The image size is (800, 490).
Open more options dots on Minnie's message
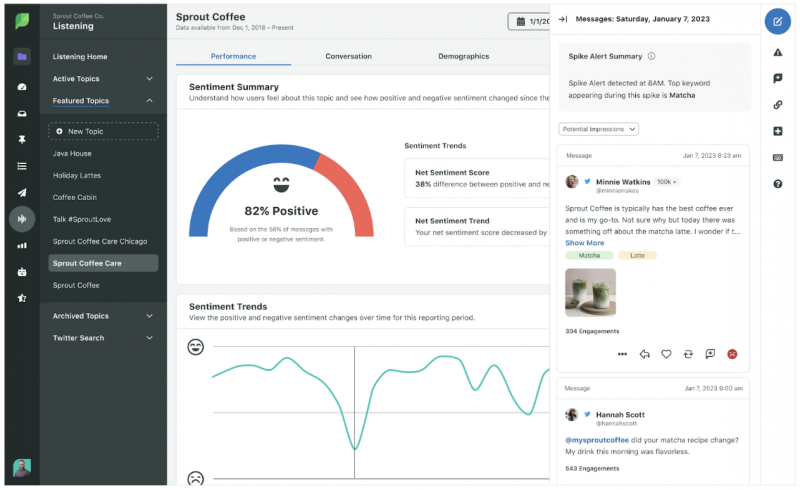tap(622, 354)
